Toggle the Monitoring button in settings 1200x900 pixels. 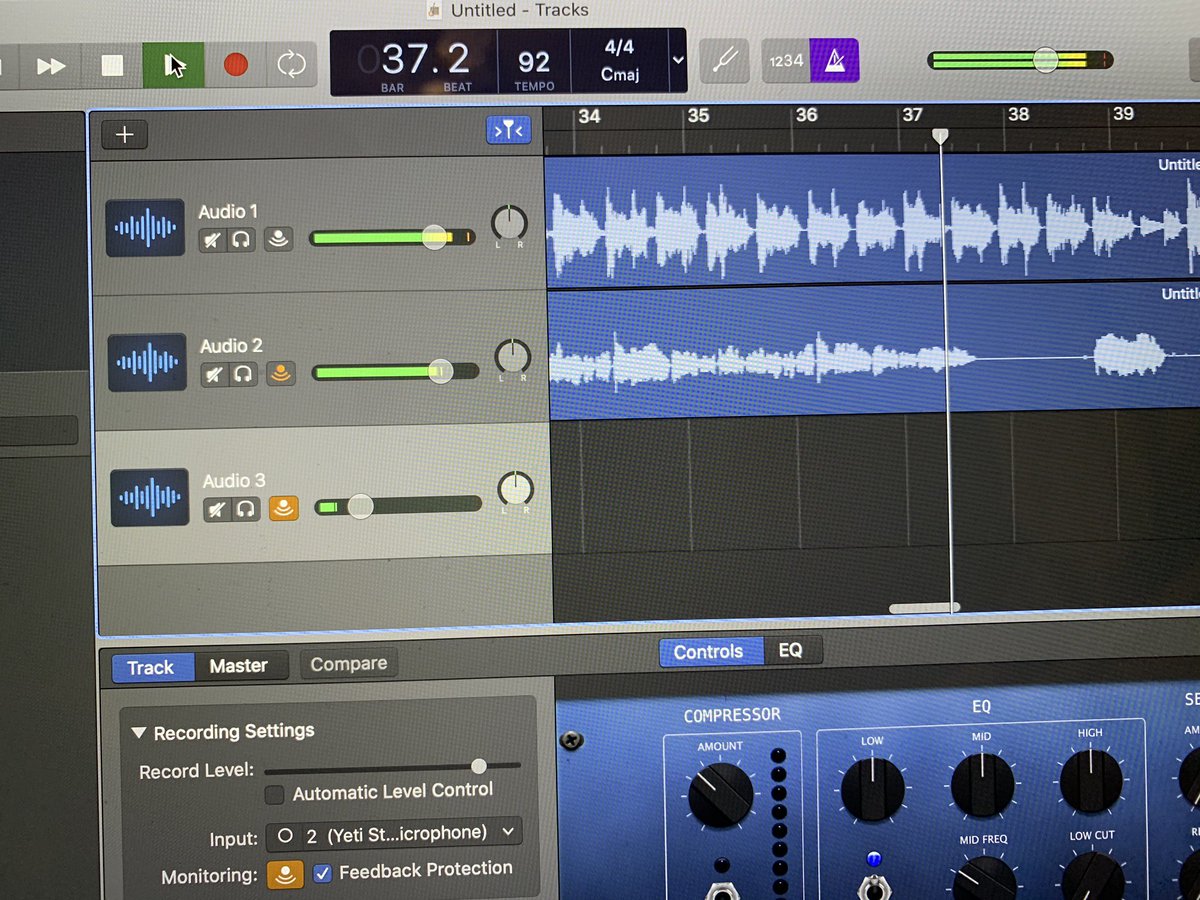[x=285, y=875]
